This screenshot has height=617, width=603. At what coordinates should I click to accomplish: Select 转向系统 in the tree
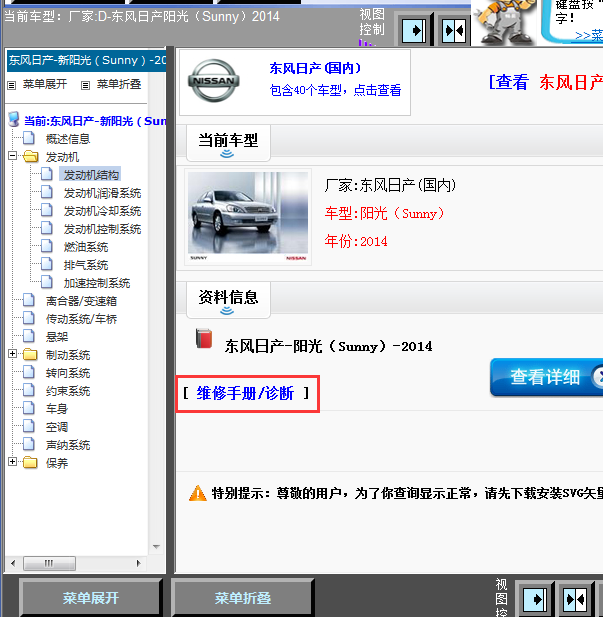click(x=68, y=373)
